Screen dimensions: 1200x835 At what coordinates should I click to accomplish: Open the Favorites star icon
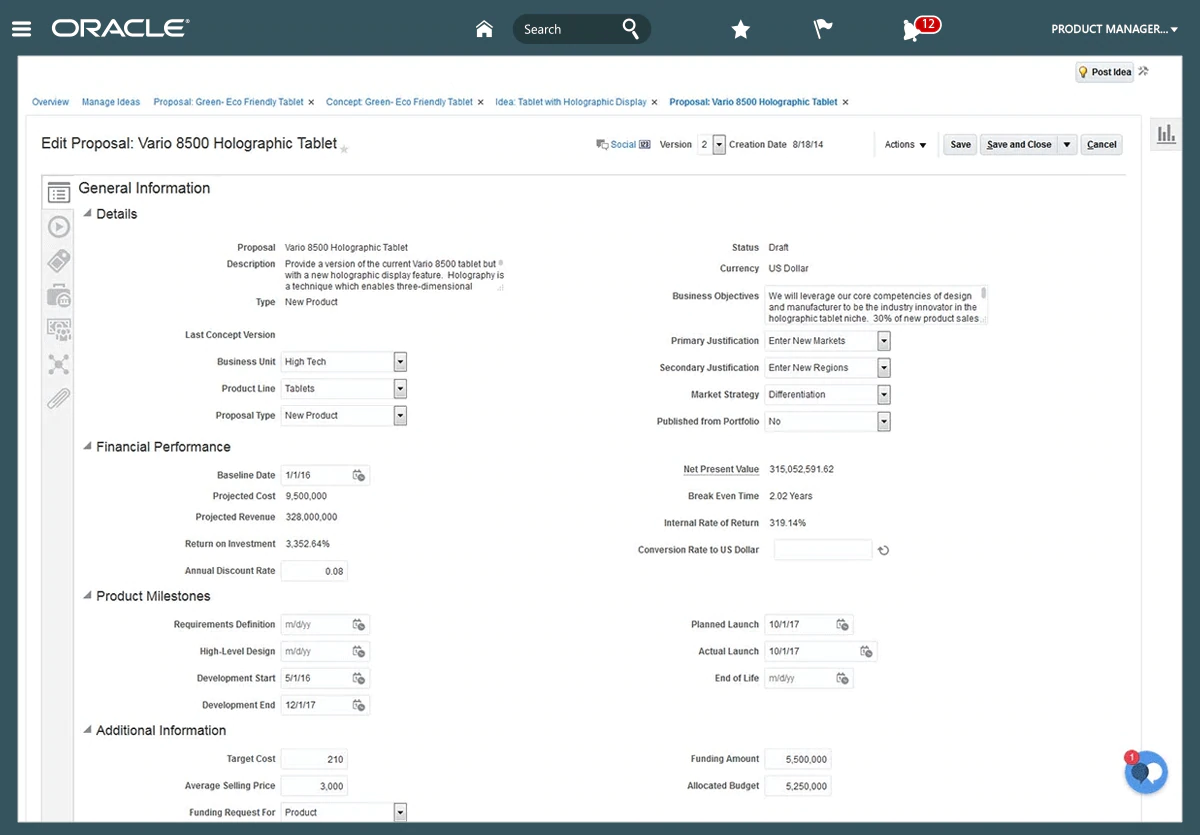point(740,30)
